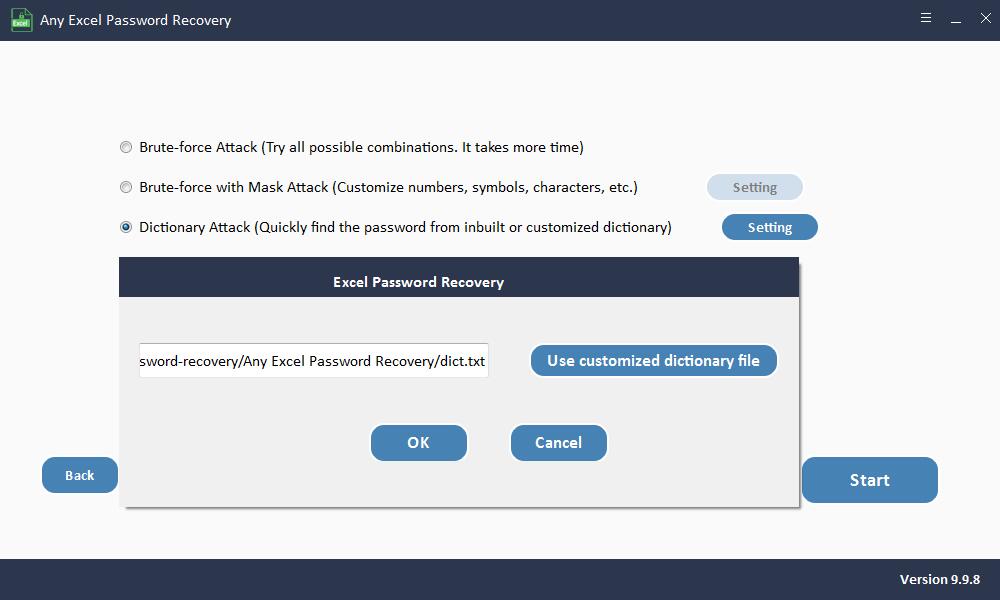Click the Brute-force Attack option description text

[x=361, y=148]
